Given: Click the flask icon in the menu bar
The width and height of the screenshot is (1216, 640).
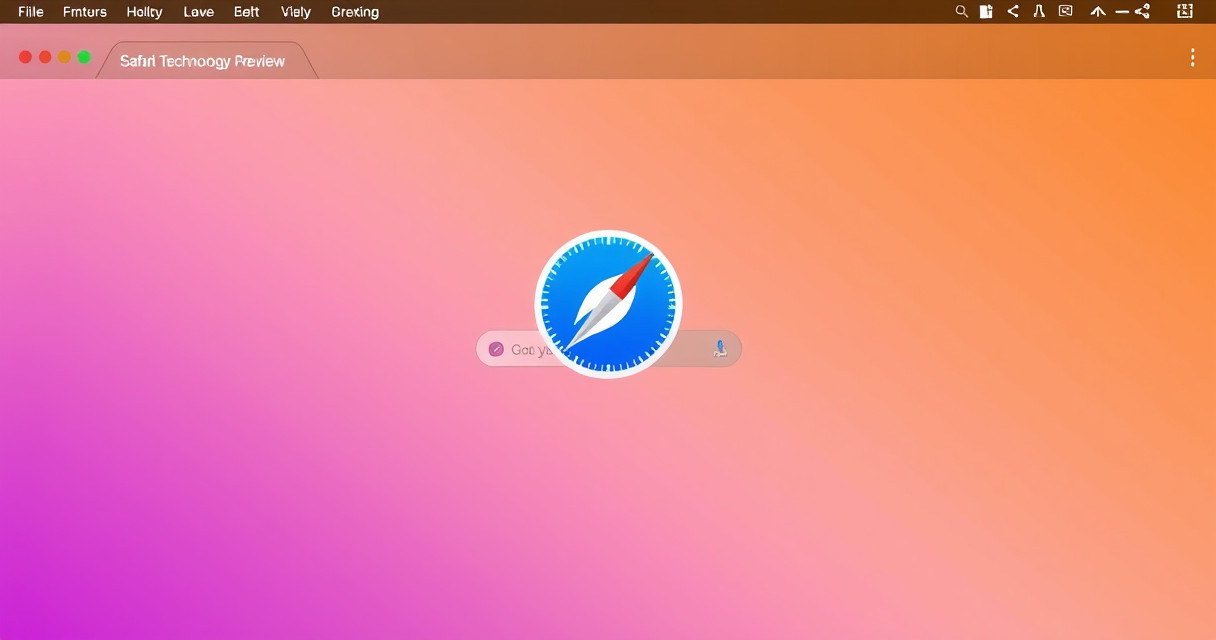Looking at the screenshot, I should [1039, 12].
